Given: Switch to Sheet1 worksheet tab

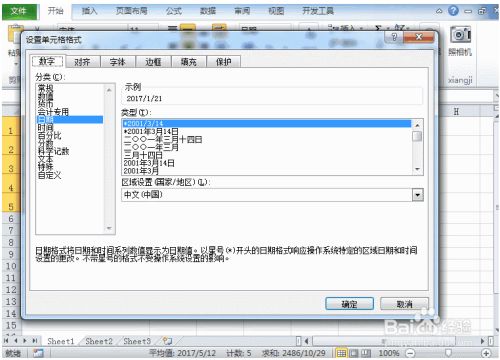Looking at the screenshot, I should pyautogui.click(x=61, y=341).
